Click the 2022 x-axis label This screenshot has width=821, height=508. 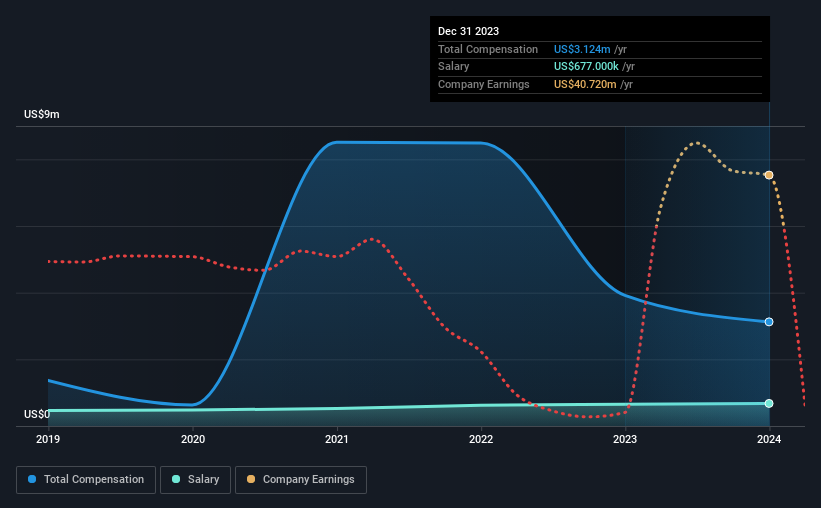point(481,439)
